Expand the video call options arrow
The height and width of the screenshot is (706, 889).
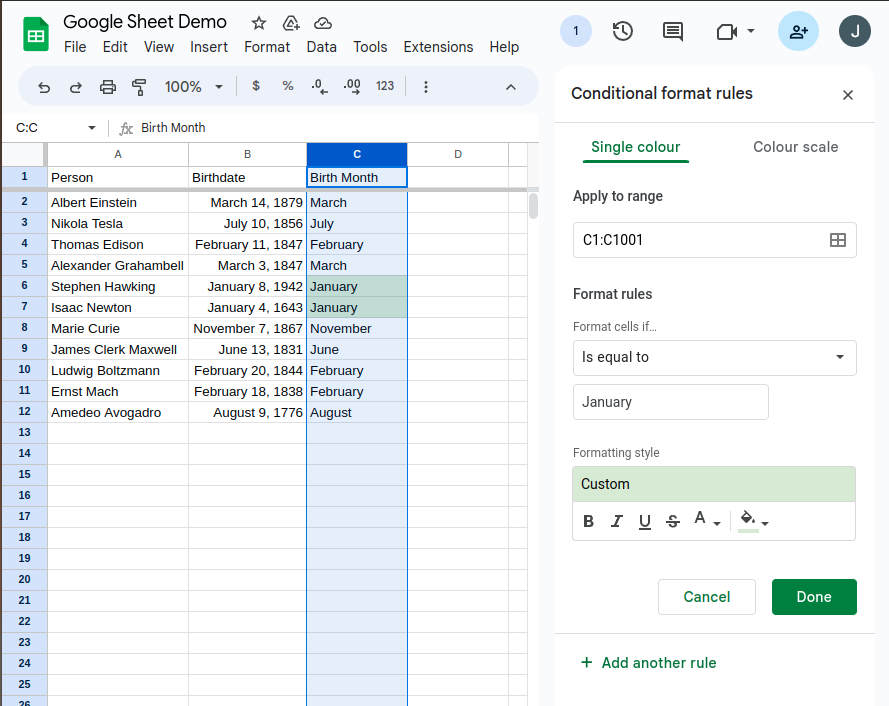pos(751,31)
